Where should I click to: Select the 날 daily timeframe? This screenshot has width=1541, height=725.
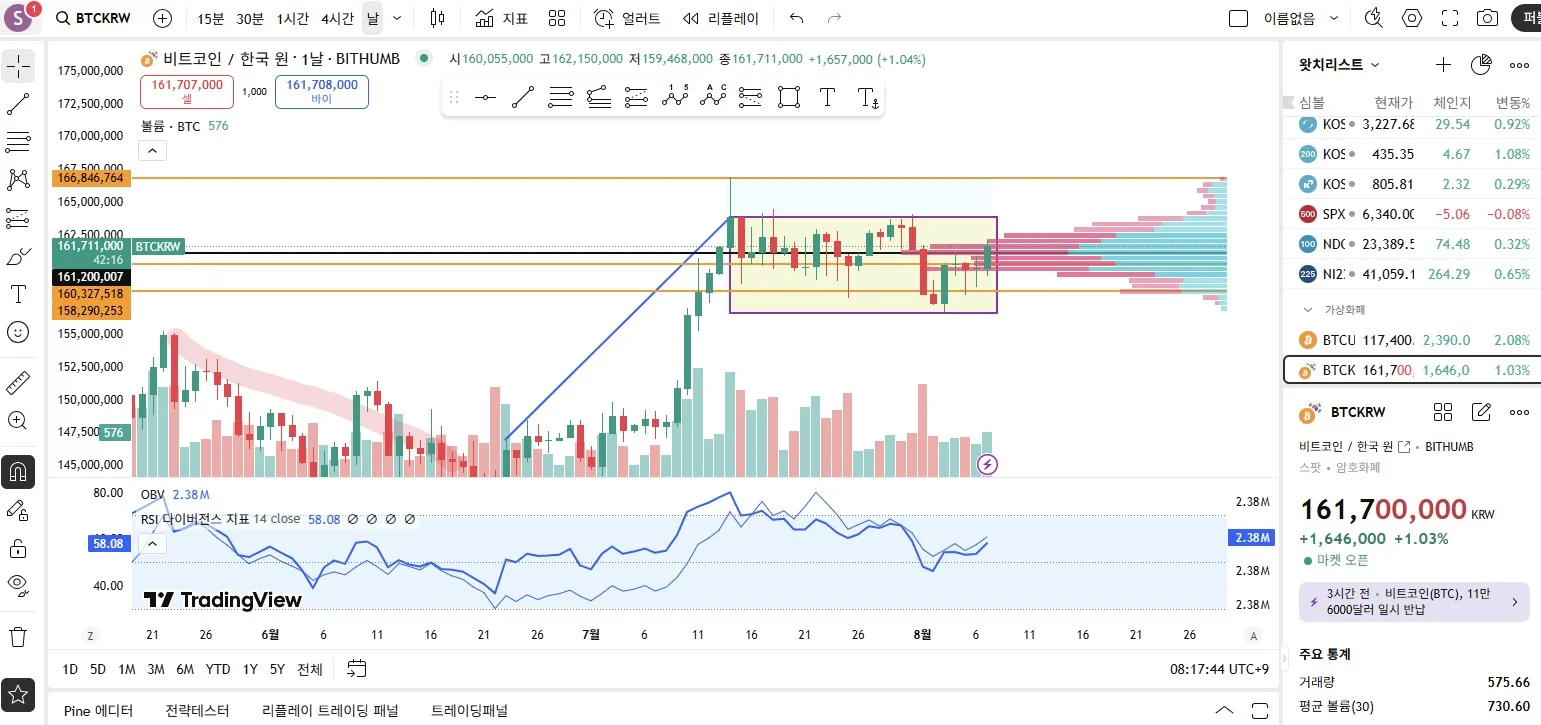pyautogui.click(x=372, y=18)
